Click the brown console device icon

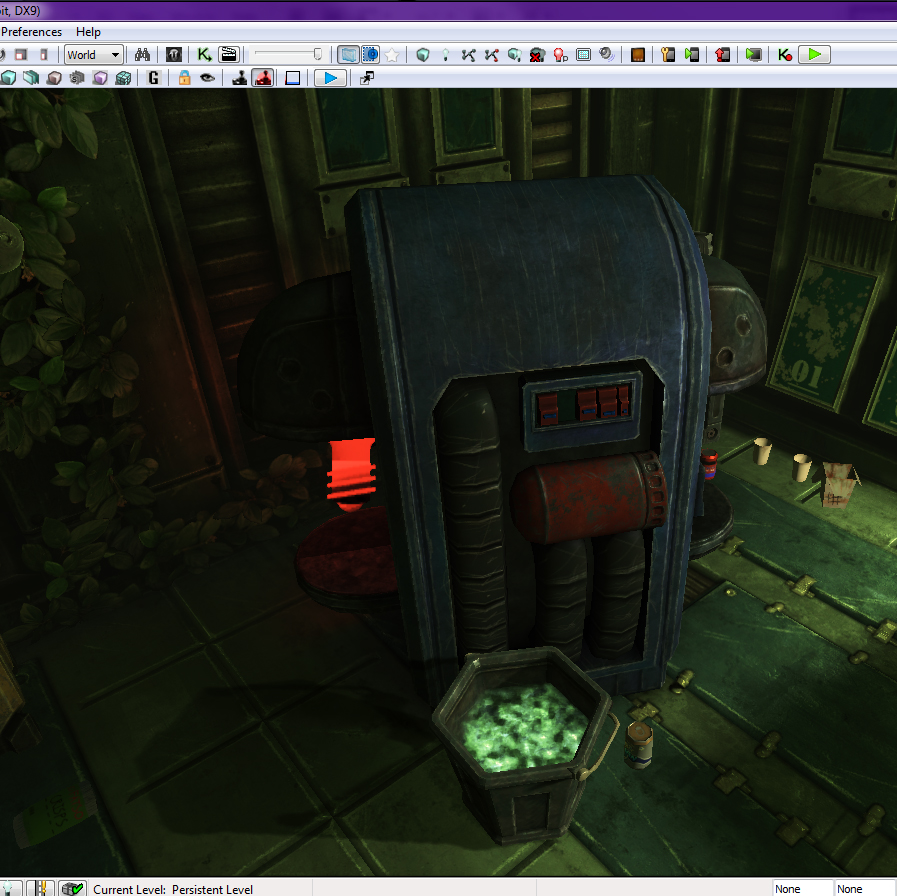coord(637,55)
